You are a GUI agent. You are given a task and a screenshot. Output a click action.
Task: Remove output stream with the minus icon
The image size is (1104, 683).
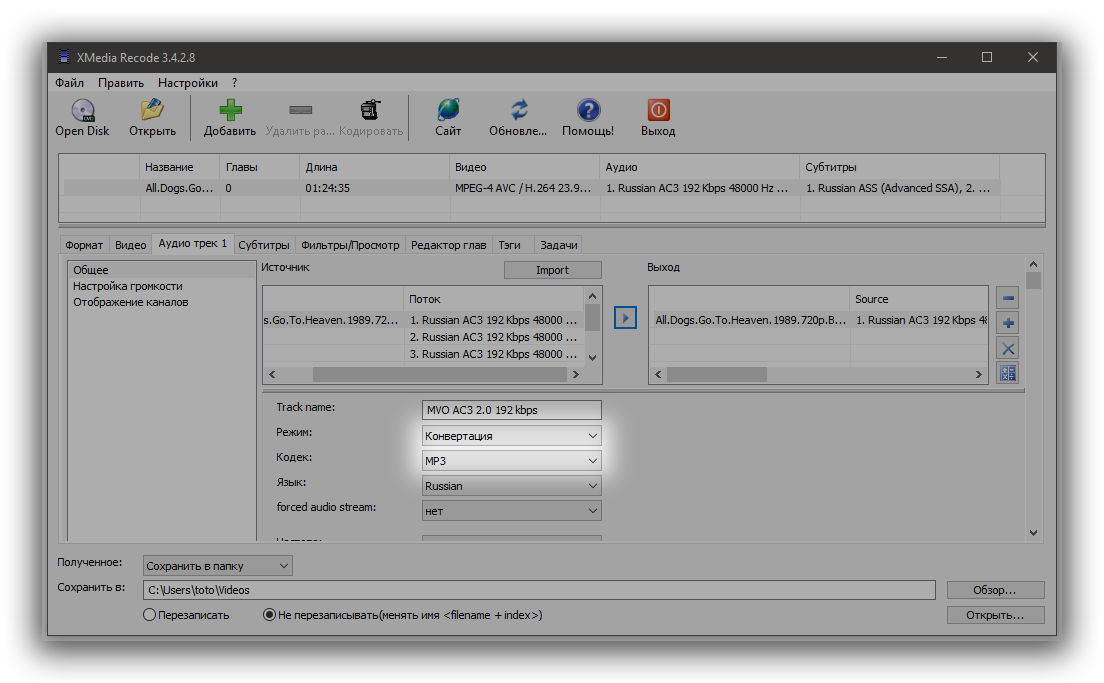point(1008,298)
